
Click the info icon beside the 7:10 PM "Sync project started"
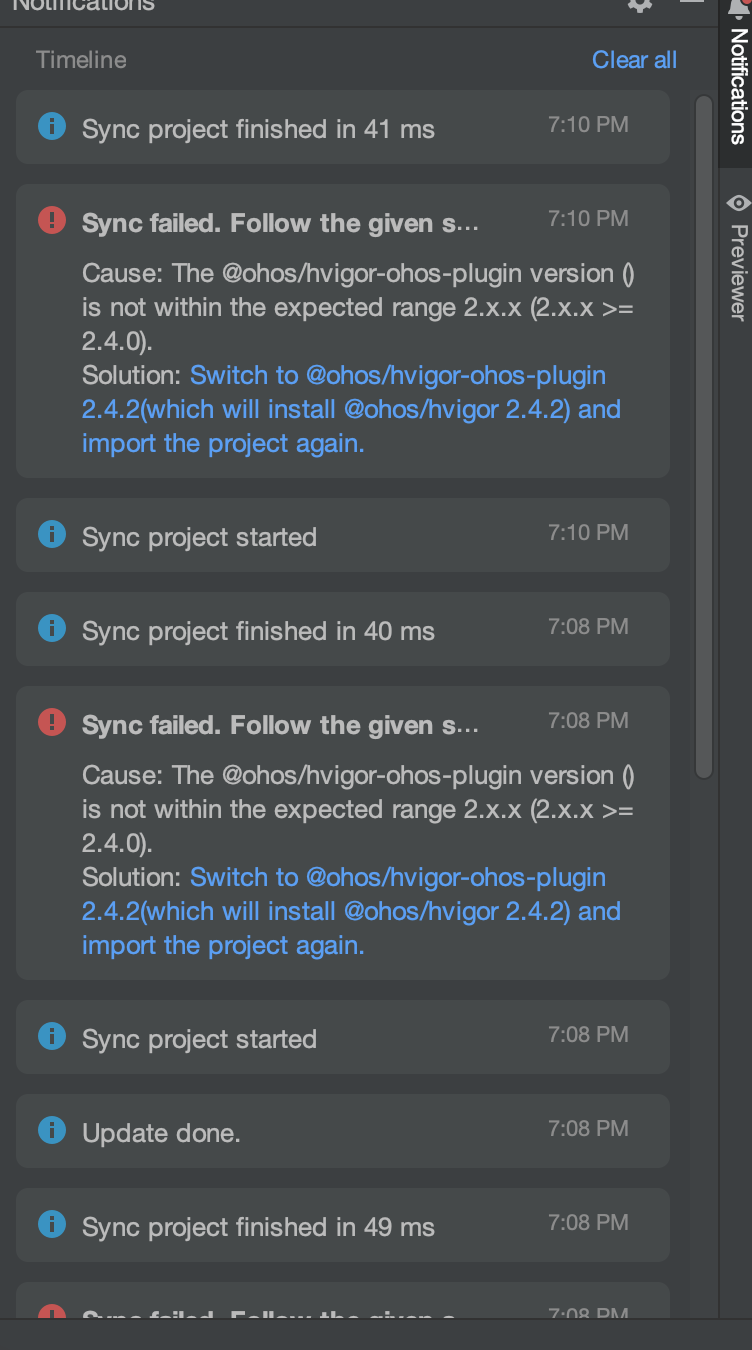coord(51,534)
